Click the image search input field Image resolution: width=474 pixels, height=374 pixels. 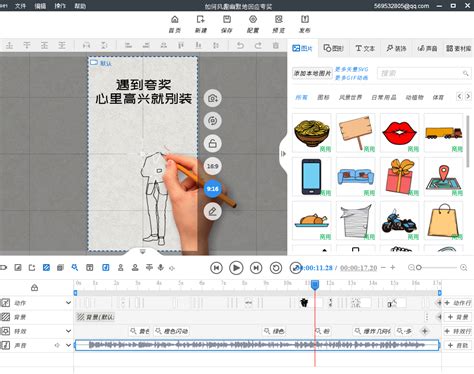424,73
